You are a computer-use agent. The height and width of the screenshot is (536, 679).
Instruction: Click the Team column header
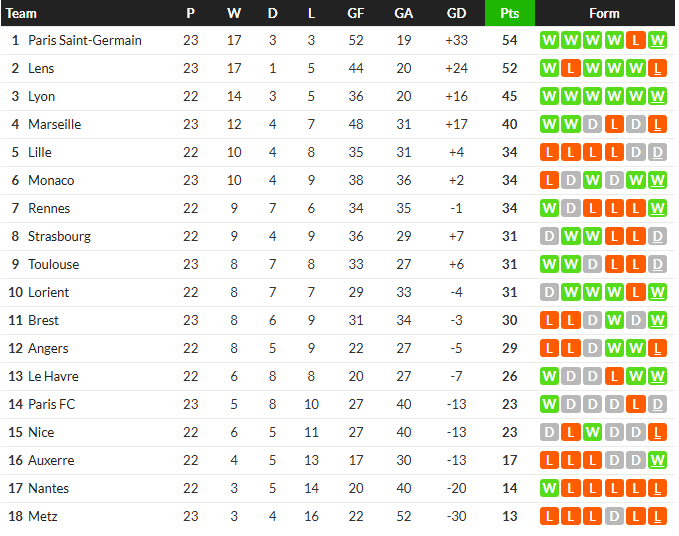click(22, 13)
